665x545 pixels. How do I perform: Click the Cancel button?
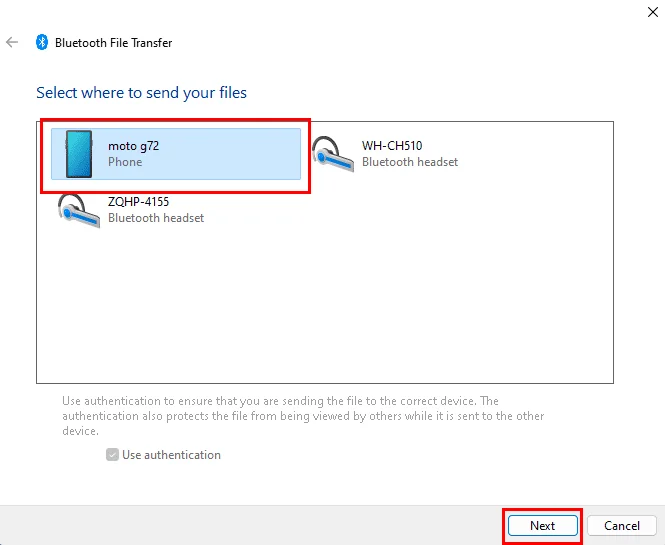[622, 526]
